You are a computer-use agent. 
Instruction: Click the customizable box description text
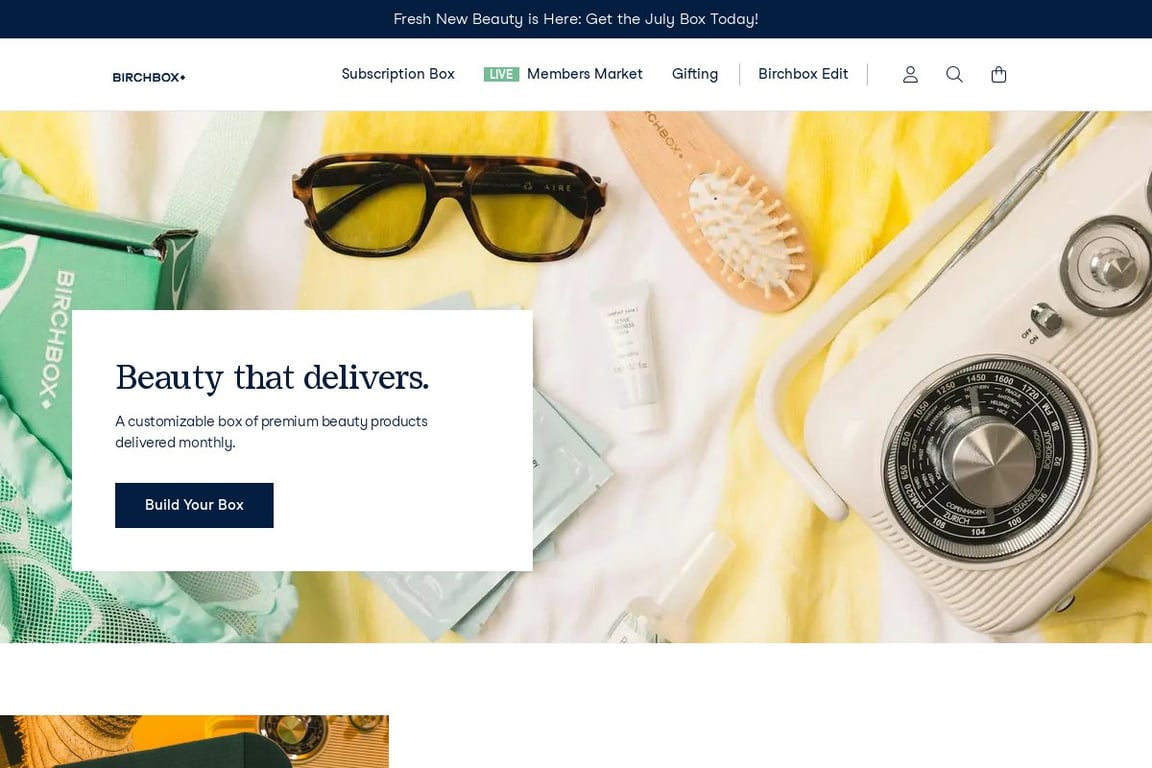click(x=271, y=431)
